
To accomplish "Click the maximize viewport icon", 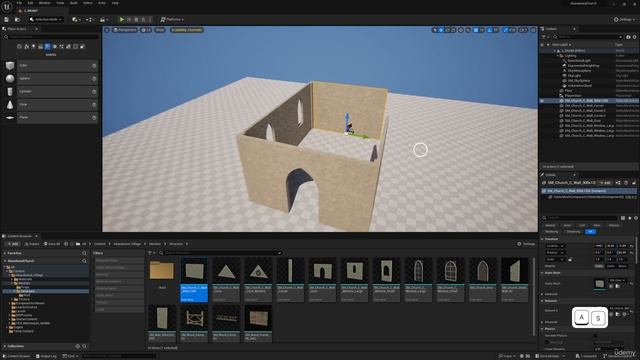I will [533, 30].
